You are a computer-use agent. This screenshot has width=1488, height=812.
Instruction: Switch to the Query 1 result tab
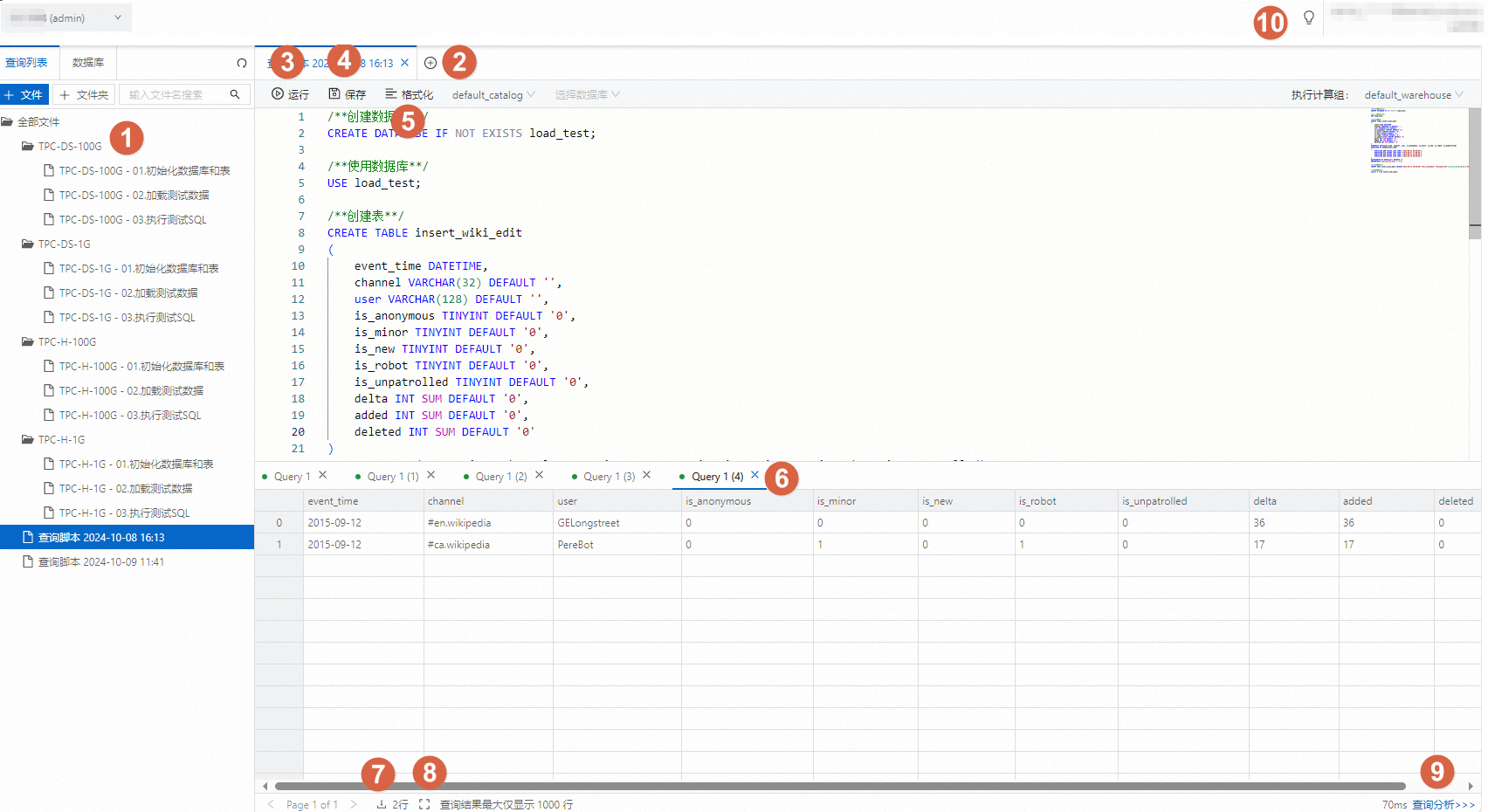[x=292, y=476]
